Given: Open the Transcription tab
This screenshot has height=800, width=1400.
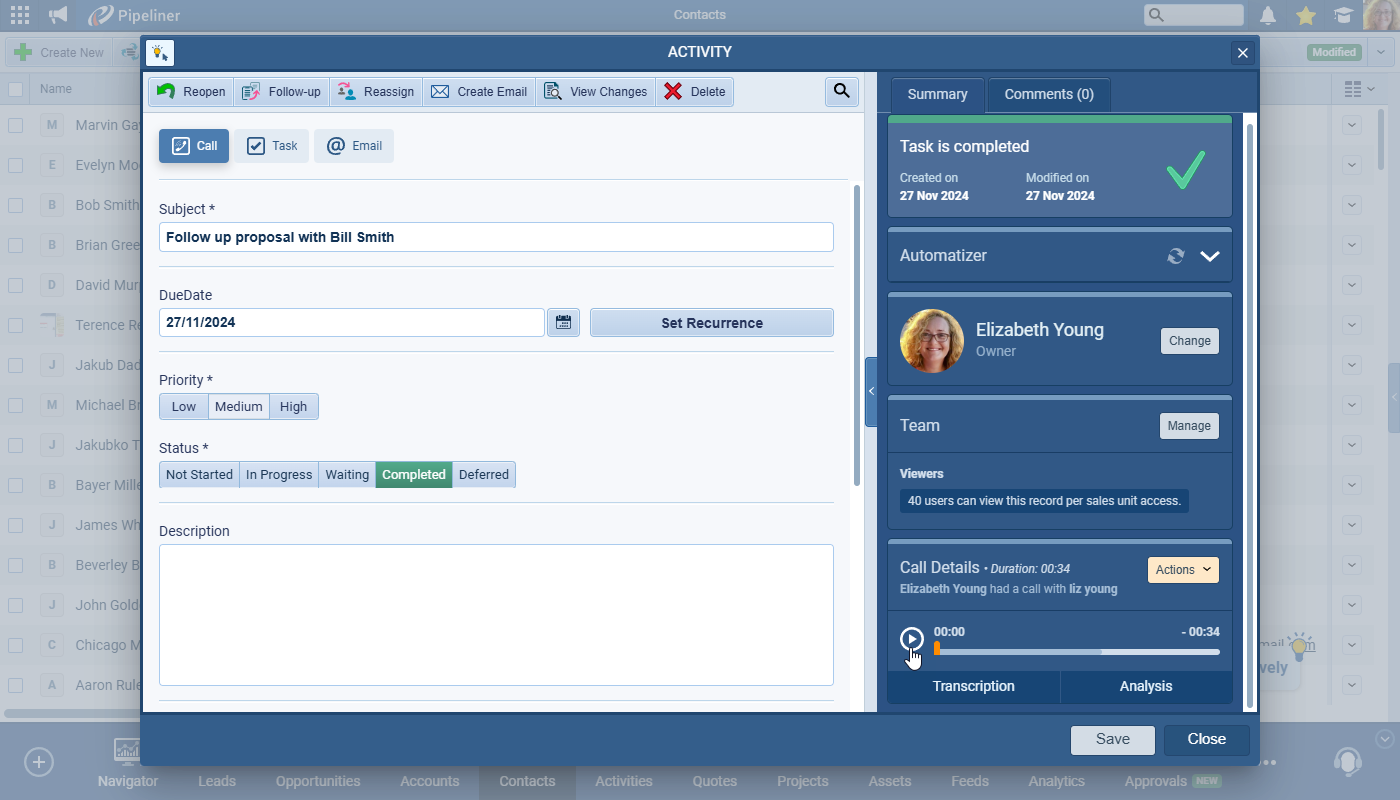Looking at the screenshot, I should point(973,686).
